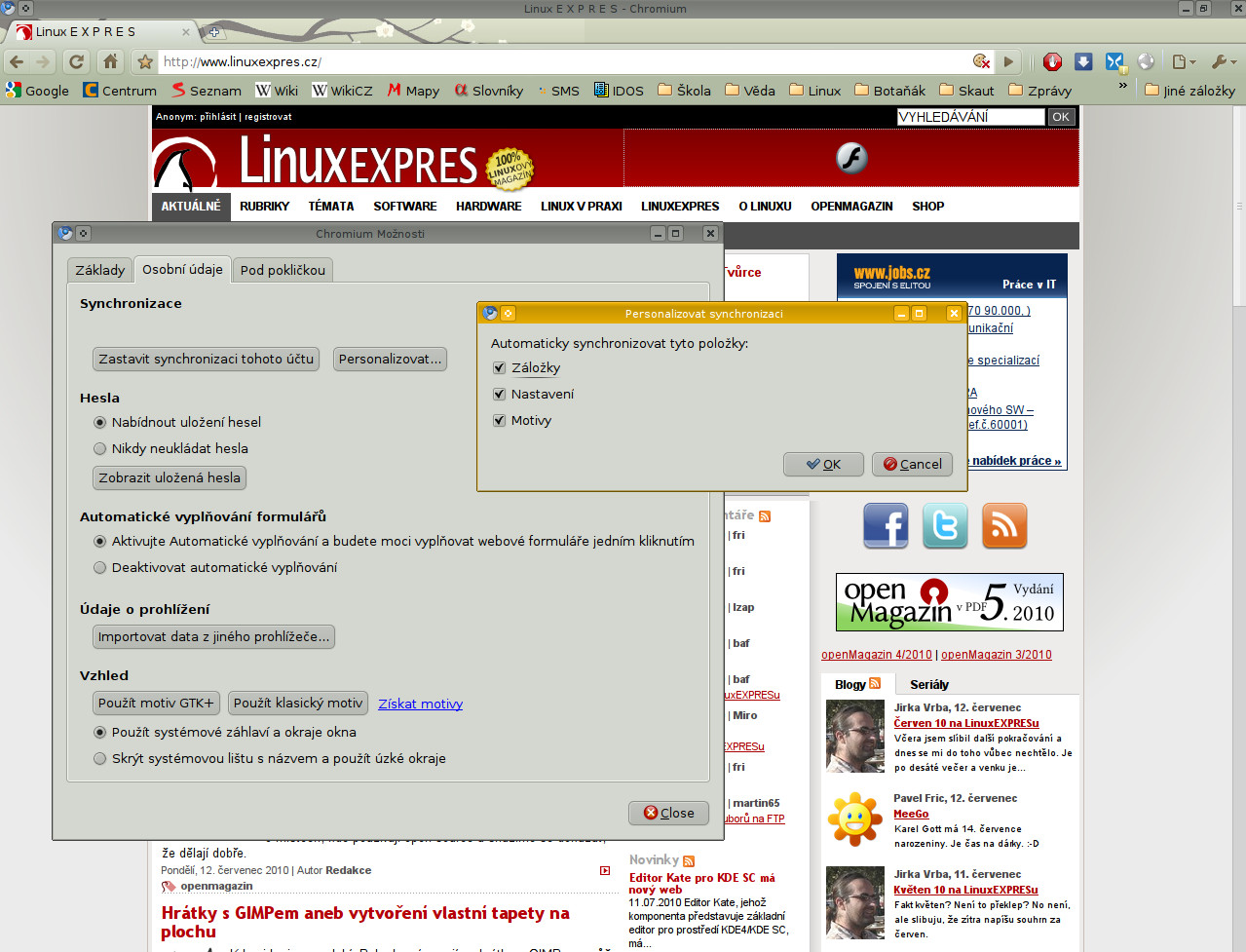This screenshot has height=952, width=1246.
Task: Select Nikdy neukládat hesla radio button
Action: coord(99,449)
